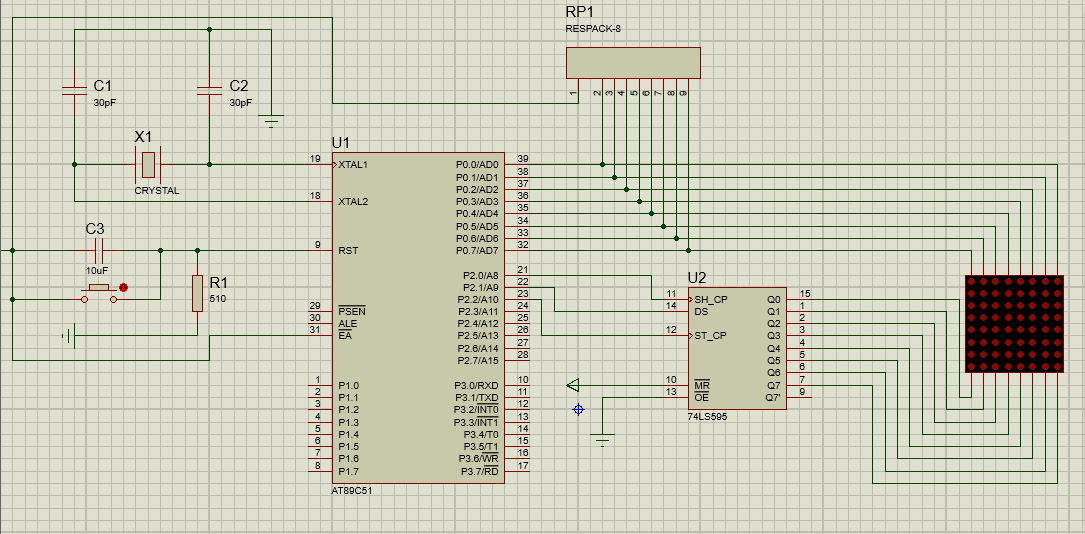Screen dimensions: 1085x534
Task: Click the U1 reference label
Action: click(x=341, y=143)
